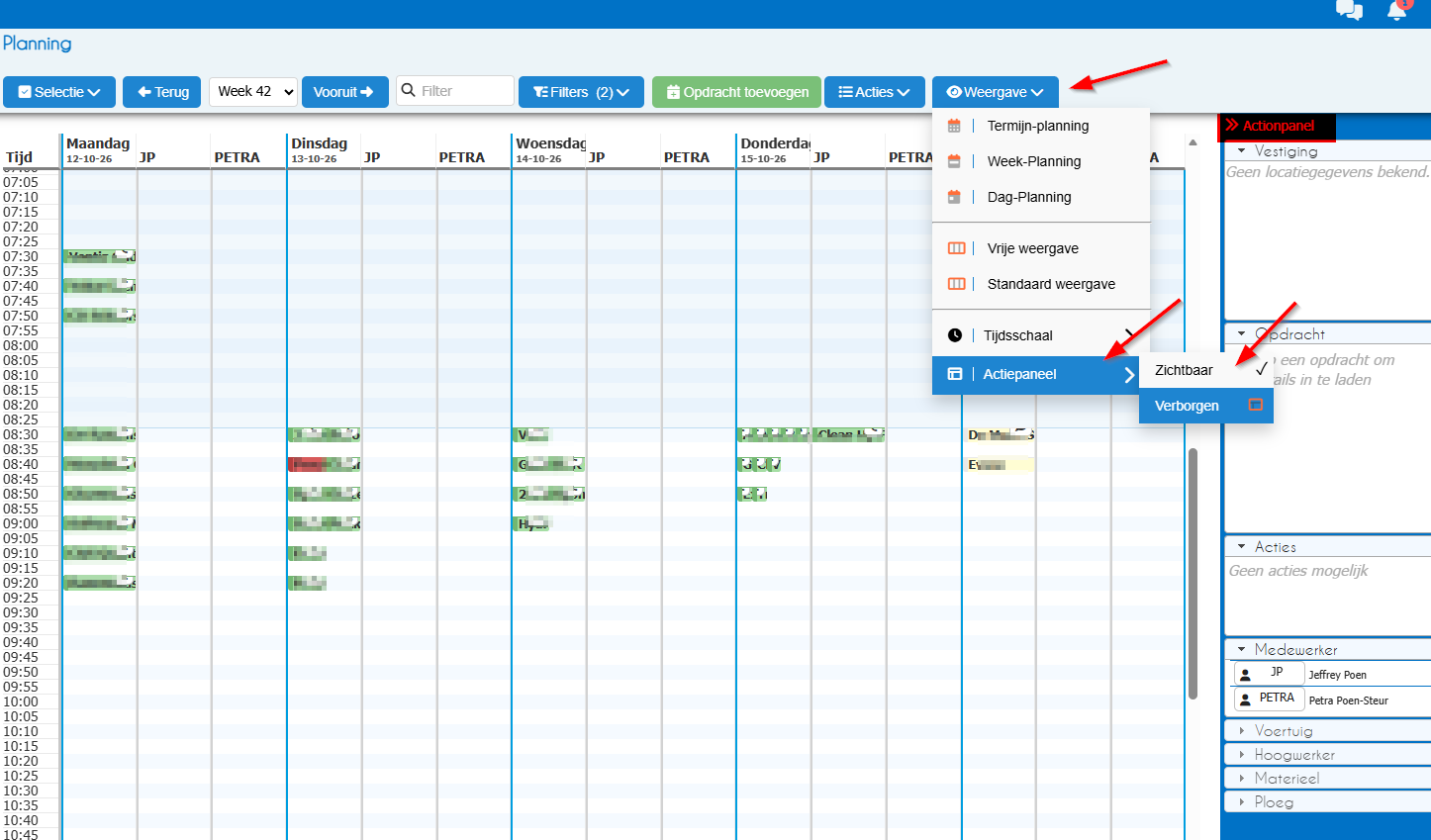Open the Selectie dropdown
The width and height of the screenshot is (1431, 840).
[59, 92]
